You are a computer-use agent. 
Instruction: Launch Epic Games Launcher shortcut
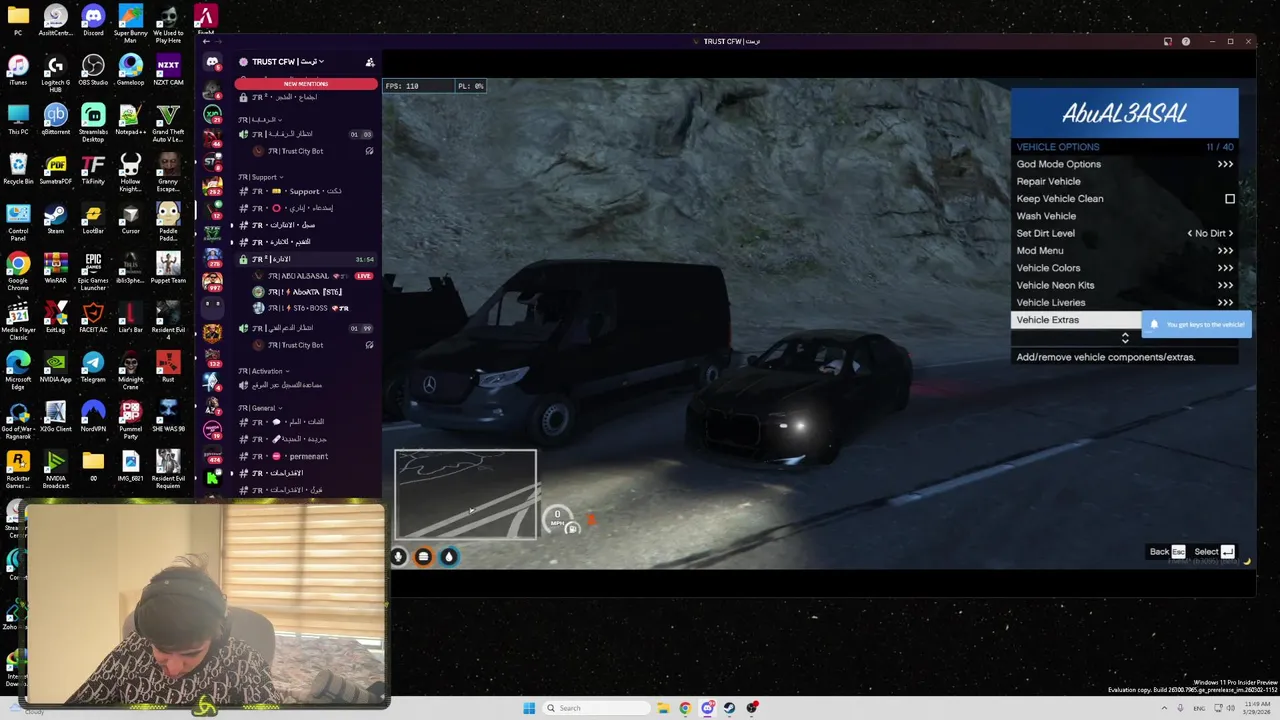(93, 268)
